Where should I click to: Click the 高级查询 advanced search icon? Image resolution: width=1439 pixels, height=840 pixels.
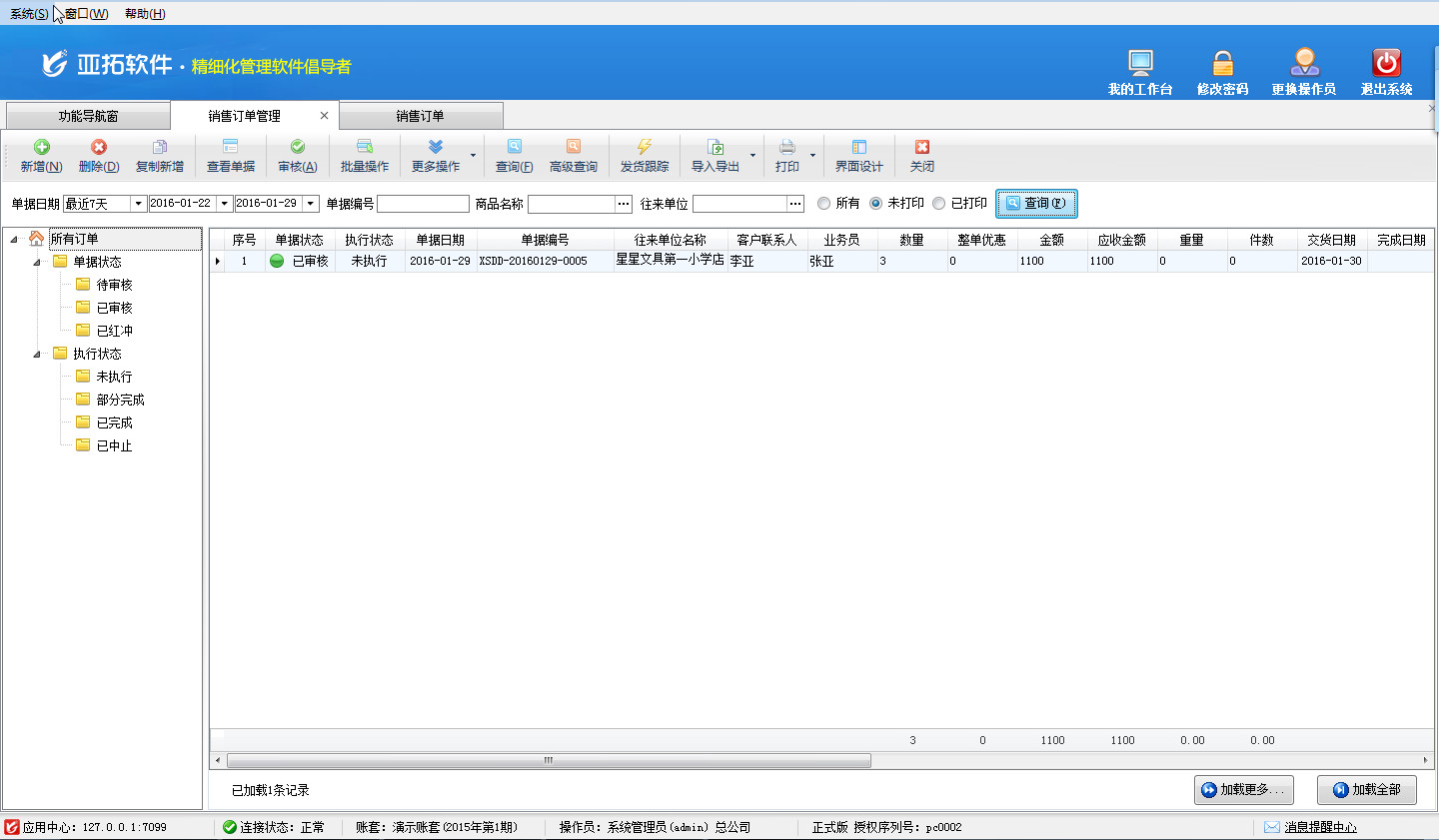click(x=573, y=148)
